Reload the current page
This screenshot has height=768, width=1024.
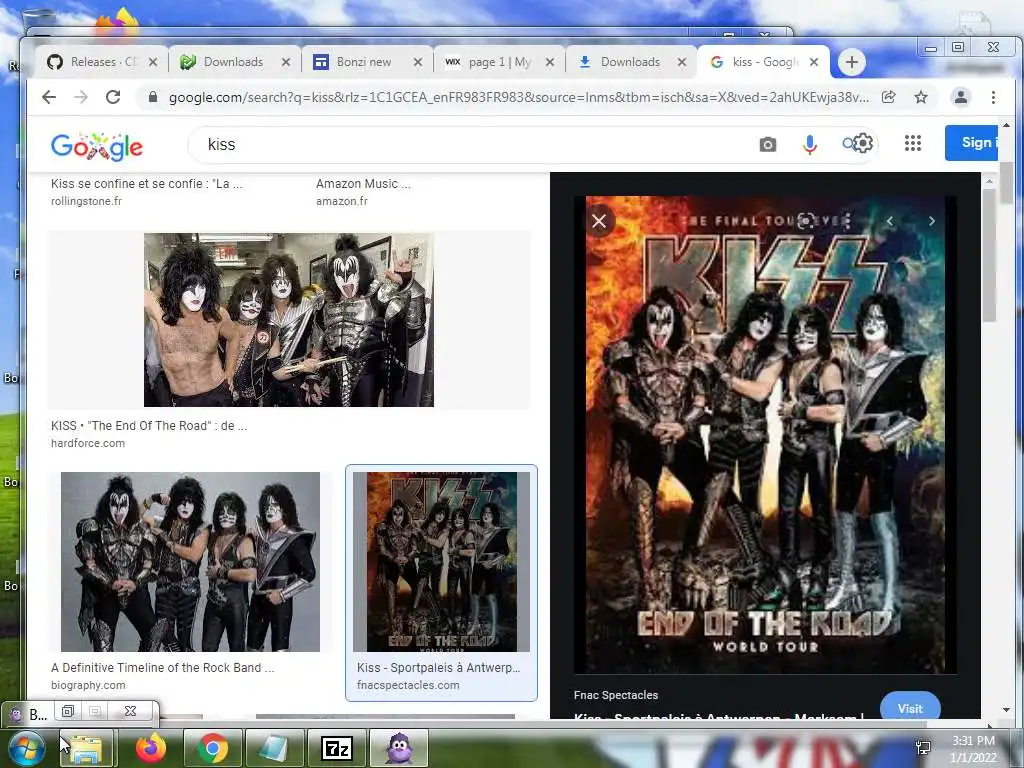point(113,97)
